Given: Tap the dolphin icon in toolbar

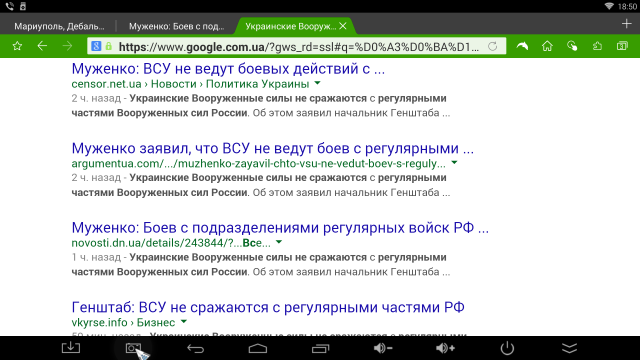Looking at the screenshot, I should 522,46.
